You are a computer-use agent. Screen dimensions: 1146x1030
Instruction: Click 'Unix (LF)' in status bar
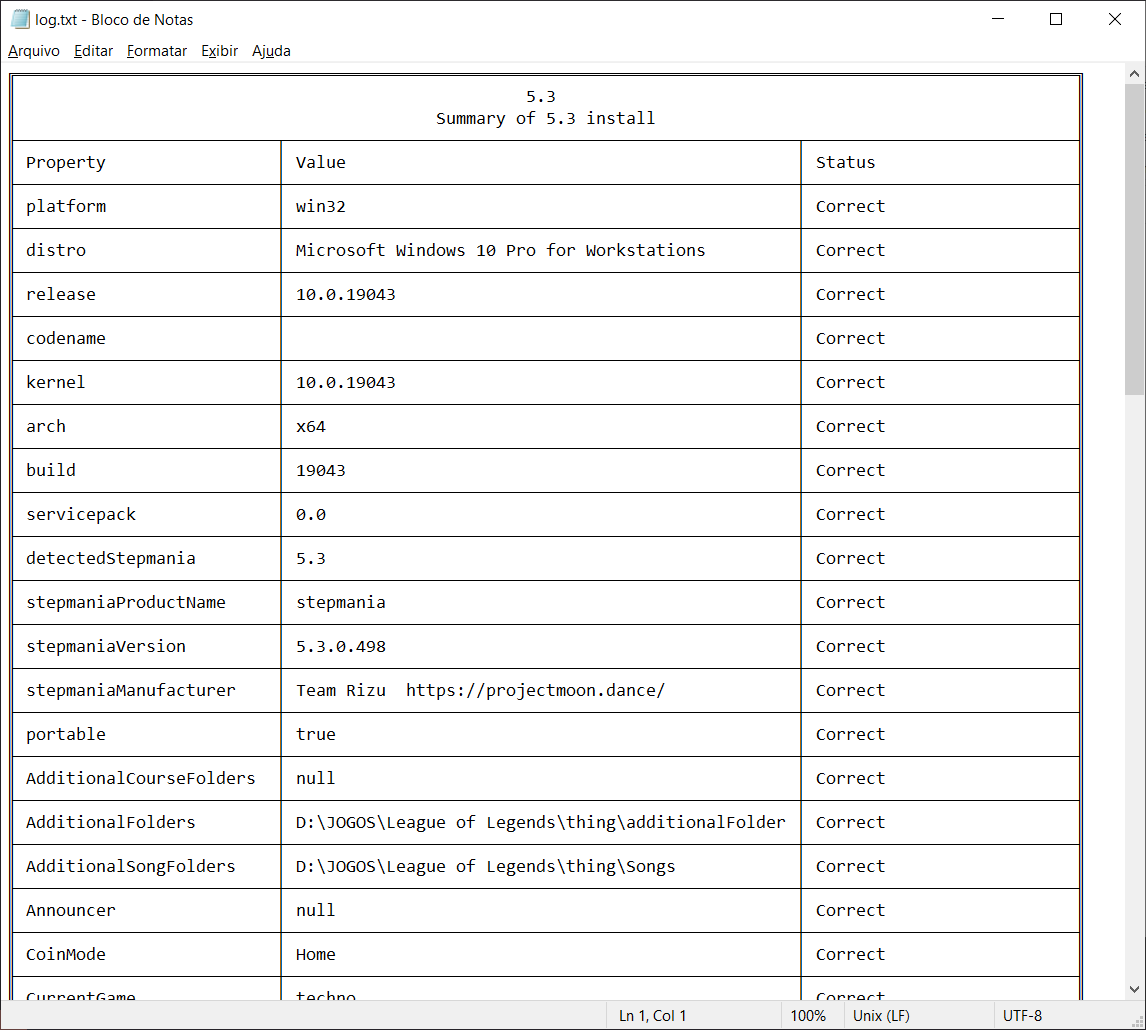881,1015
